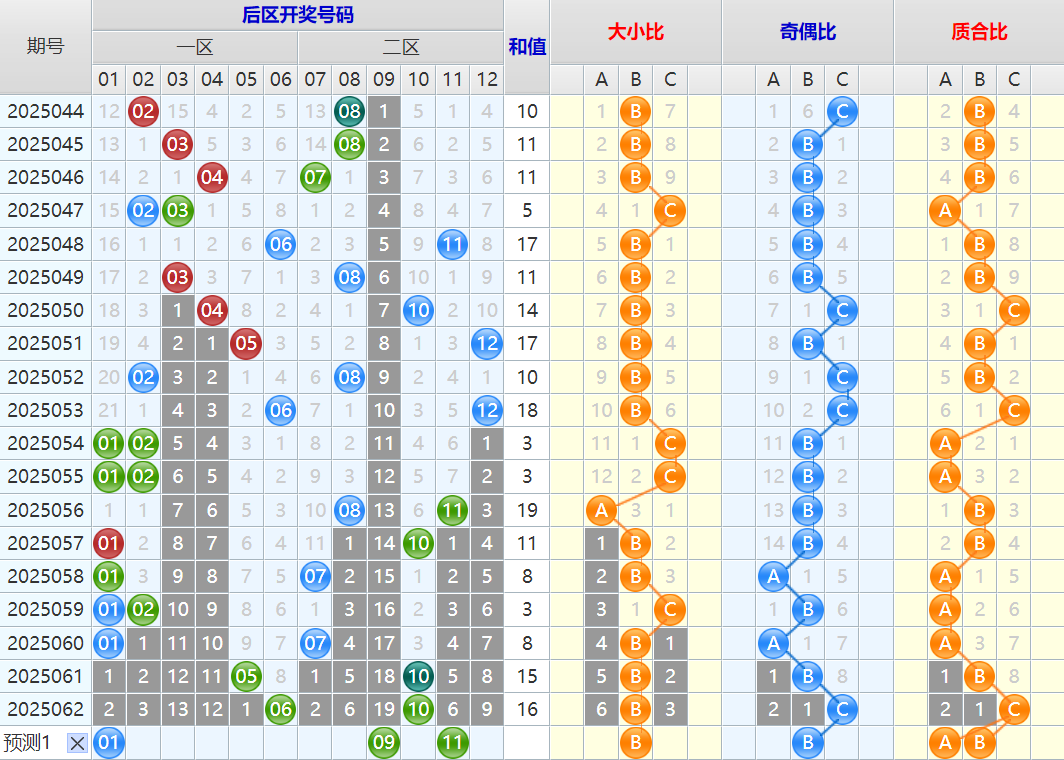This screenshot has height=760, width=1064.
Task: Click 和值 value 5 in row 2025047
Action: coord(527,211)
